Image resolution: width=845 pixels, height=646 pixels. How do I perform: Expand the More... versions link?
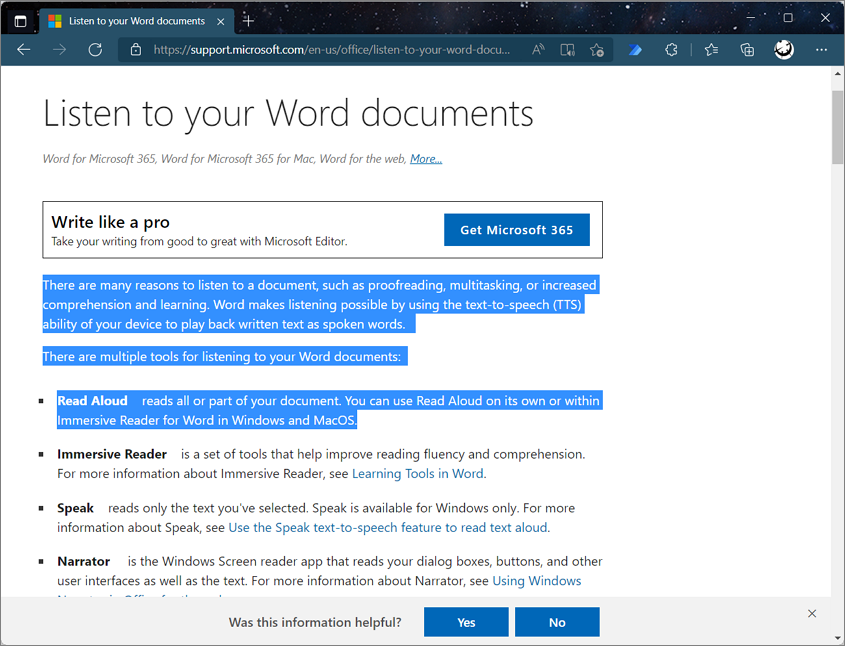tap(425, 158)
